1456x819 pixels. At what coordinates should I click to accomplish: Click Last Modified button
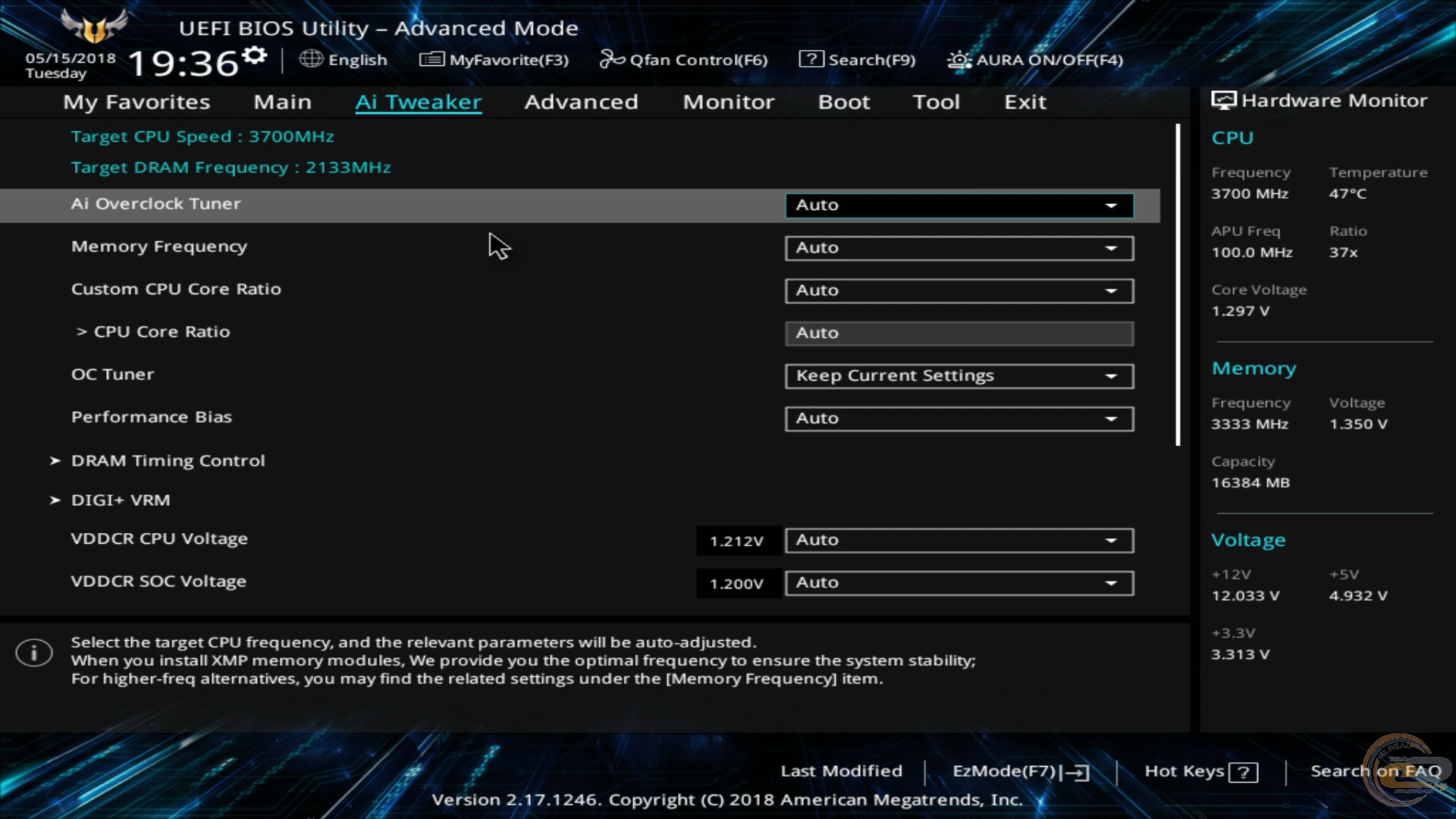click(x=840, y=771)
